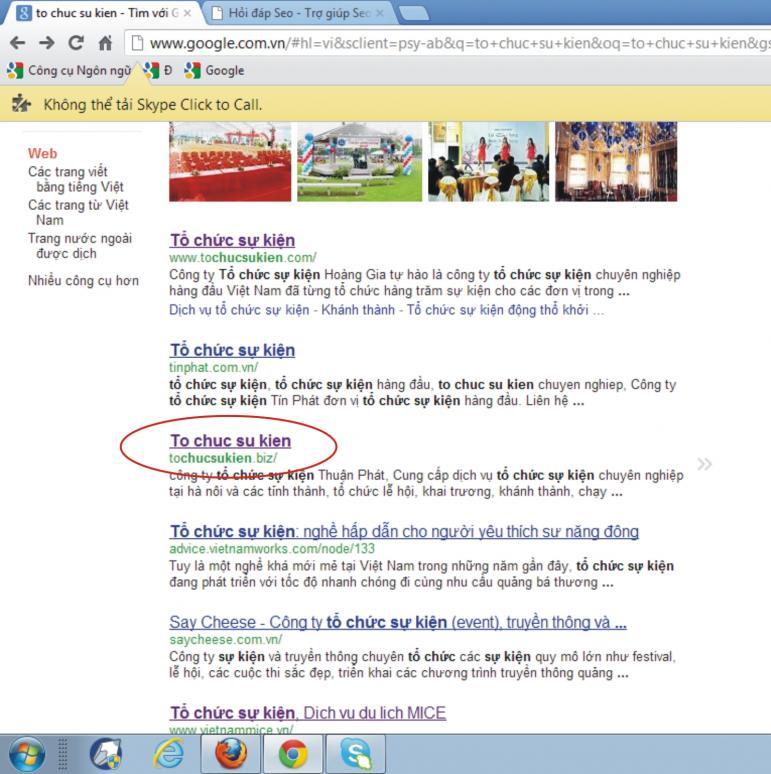The image size is (771, 774).
Task: Show preview with the double-arrow beside tochucsukien.biz
Action: [704, 464]
